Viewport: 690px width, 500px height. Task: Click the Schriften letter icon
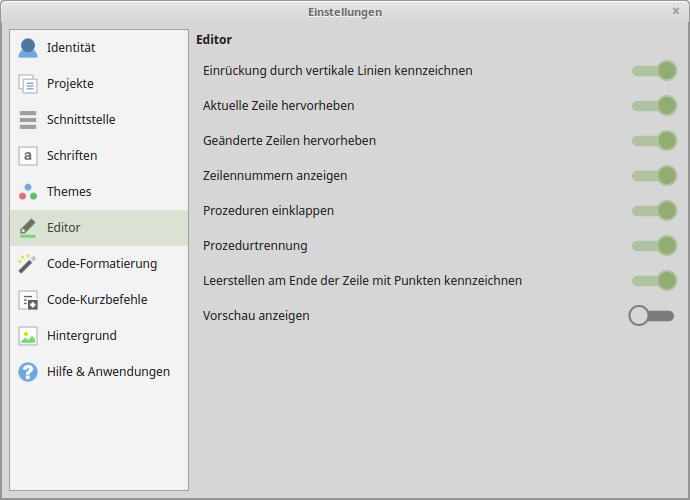[x=28, y=156]
